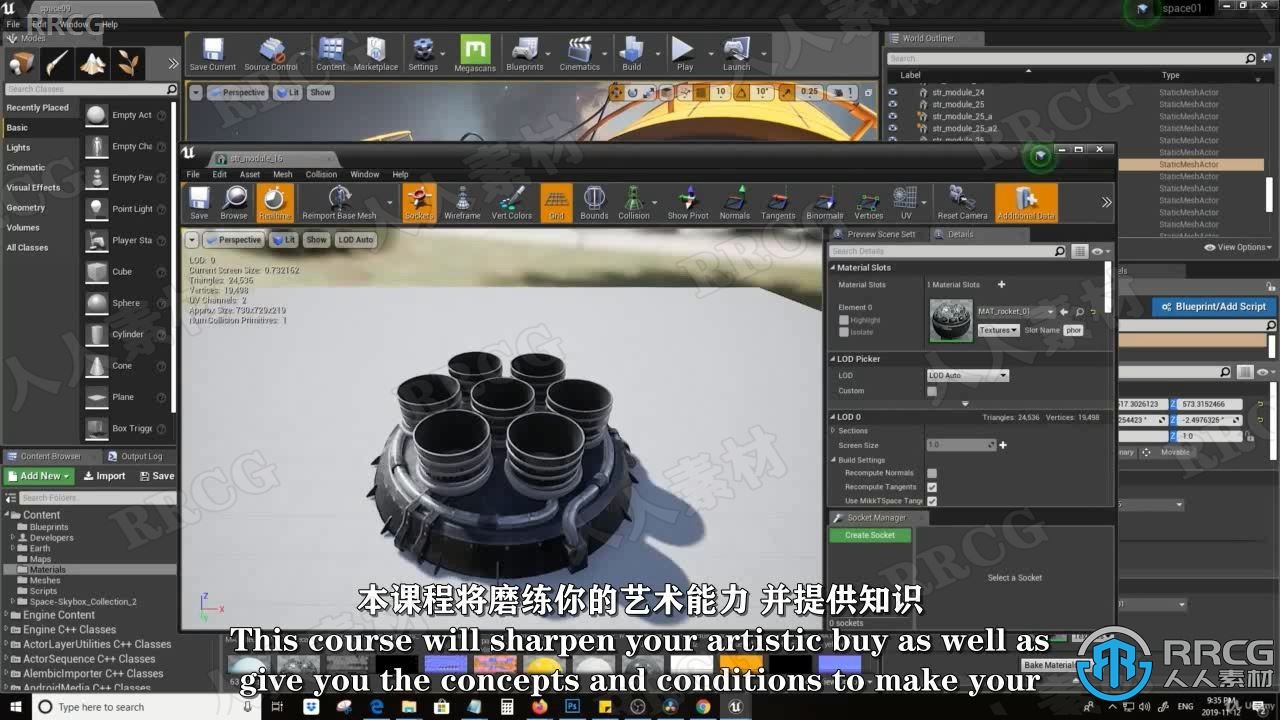The height and width of the screenshot is (720, 1280).
Task: Click the Create Socket button
Action: [x=870, y=535]
